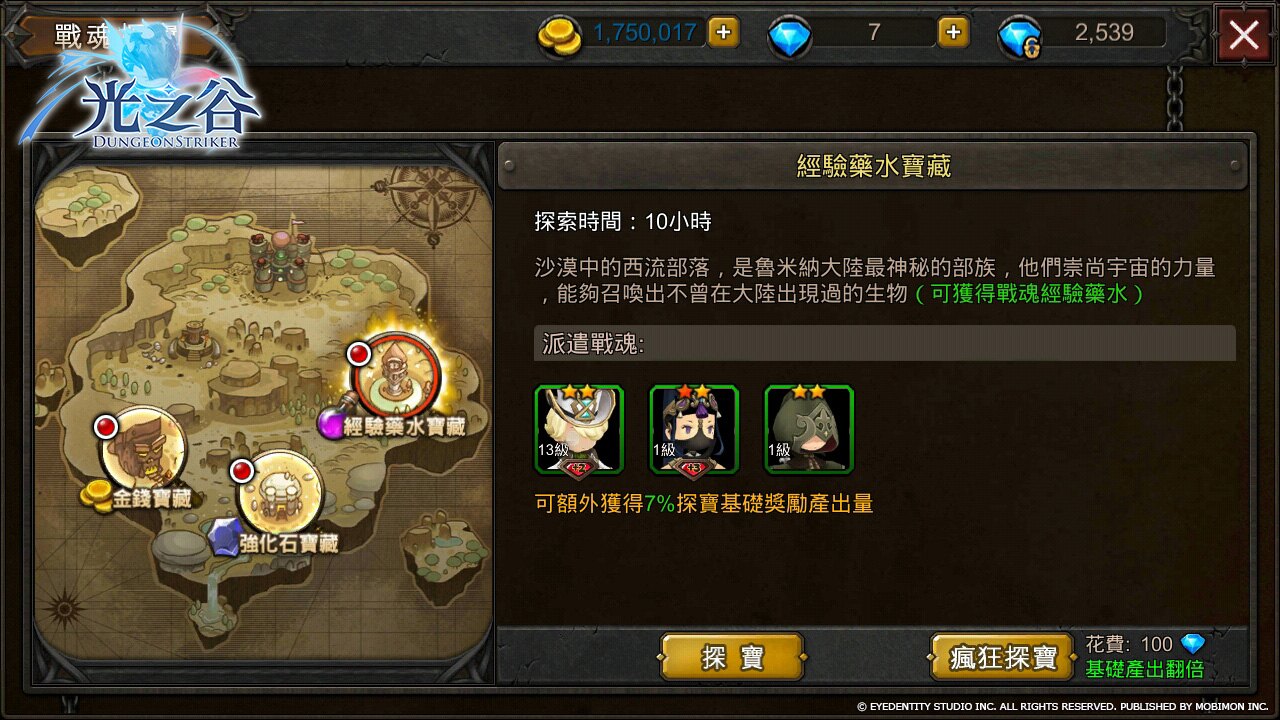
Task: Select 強化石寶藏 location on the map
Action: point(280,493)
